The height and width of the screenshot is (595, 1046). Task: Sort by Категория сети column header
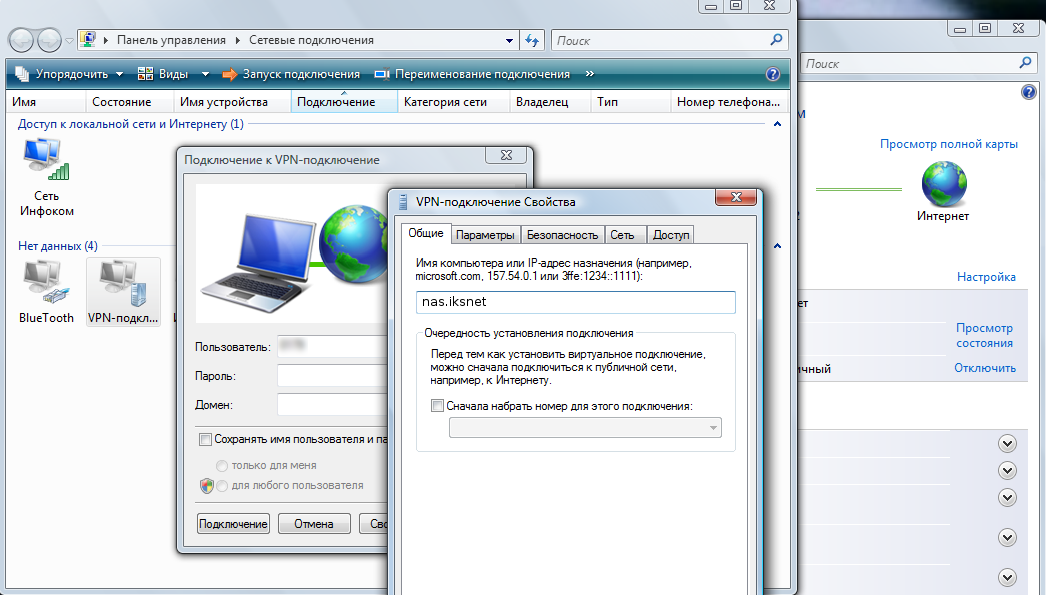tap(454, 102)
